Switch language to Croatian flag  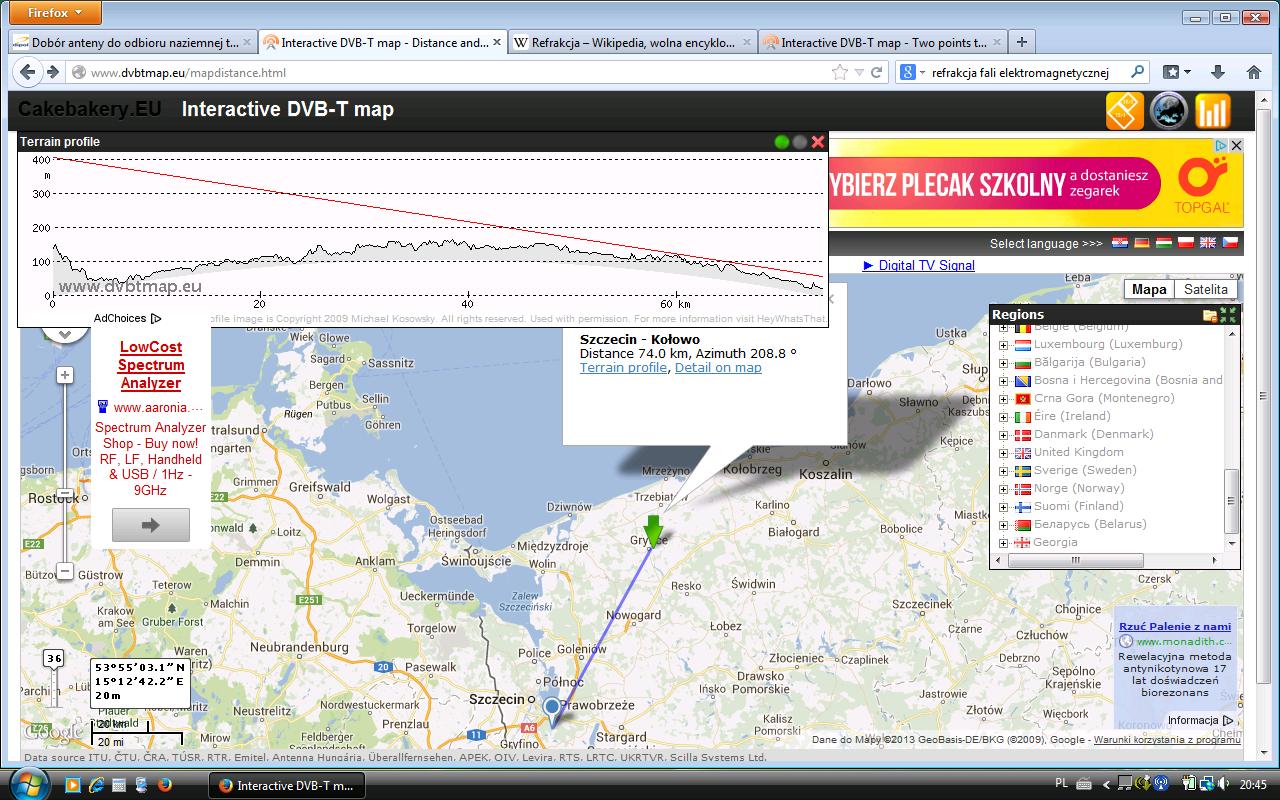point(1120,243)
